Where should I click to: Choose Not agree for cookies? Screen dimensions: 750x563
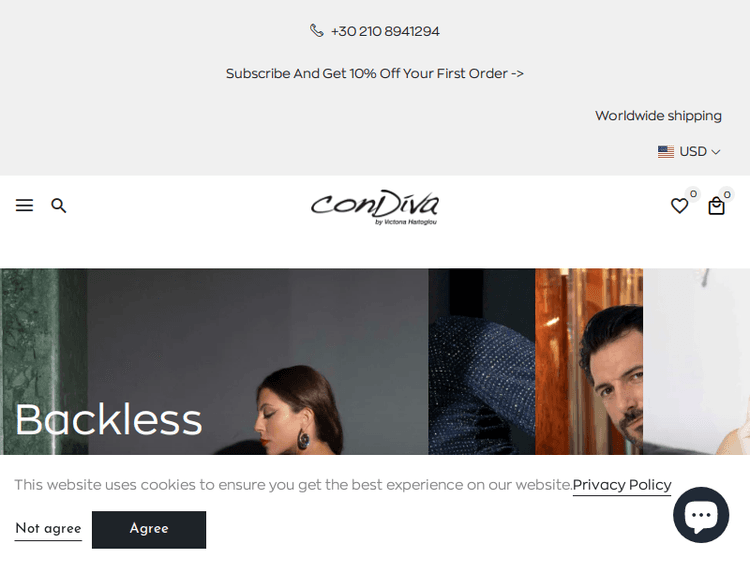(48, 529)
